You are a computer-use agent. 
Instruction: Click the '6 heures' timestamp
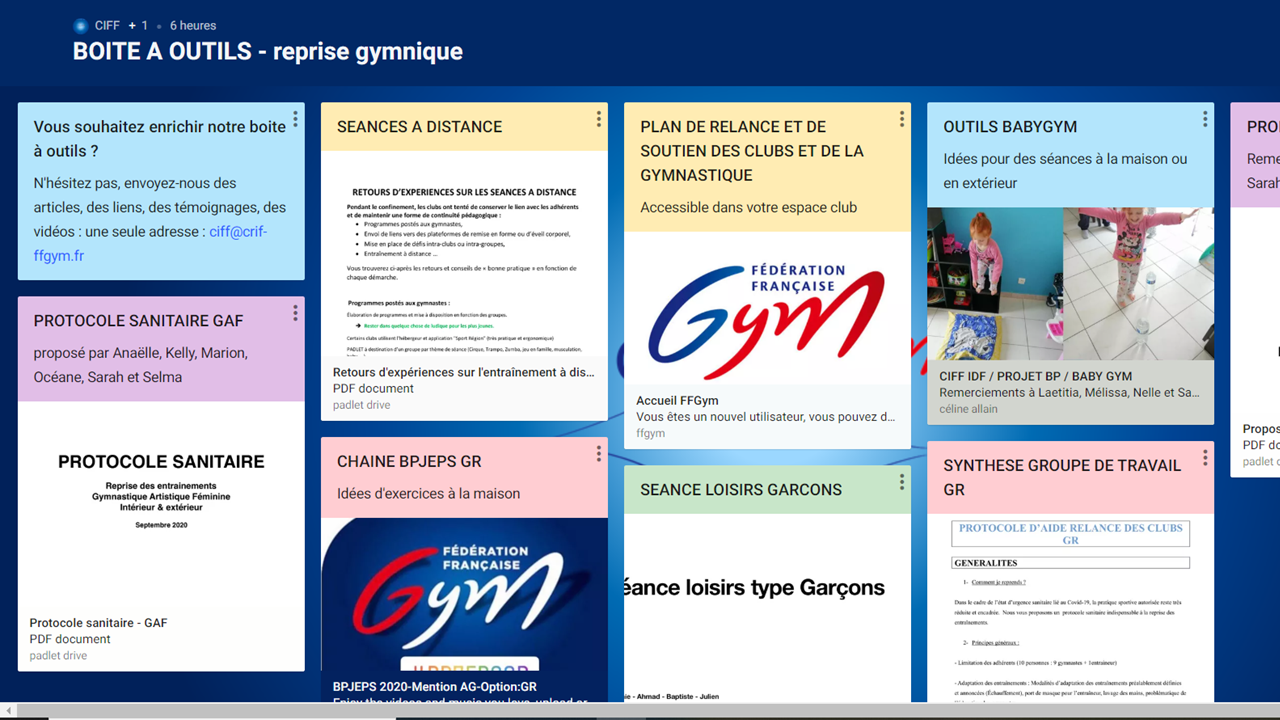(193, 26)
